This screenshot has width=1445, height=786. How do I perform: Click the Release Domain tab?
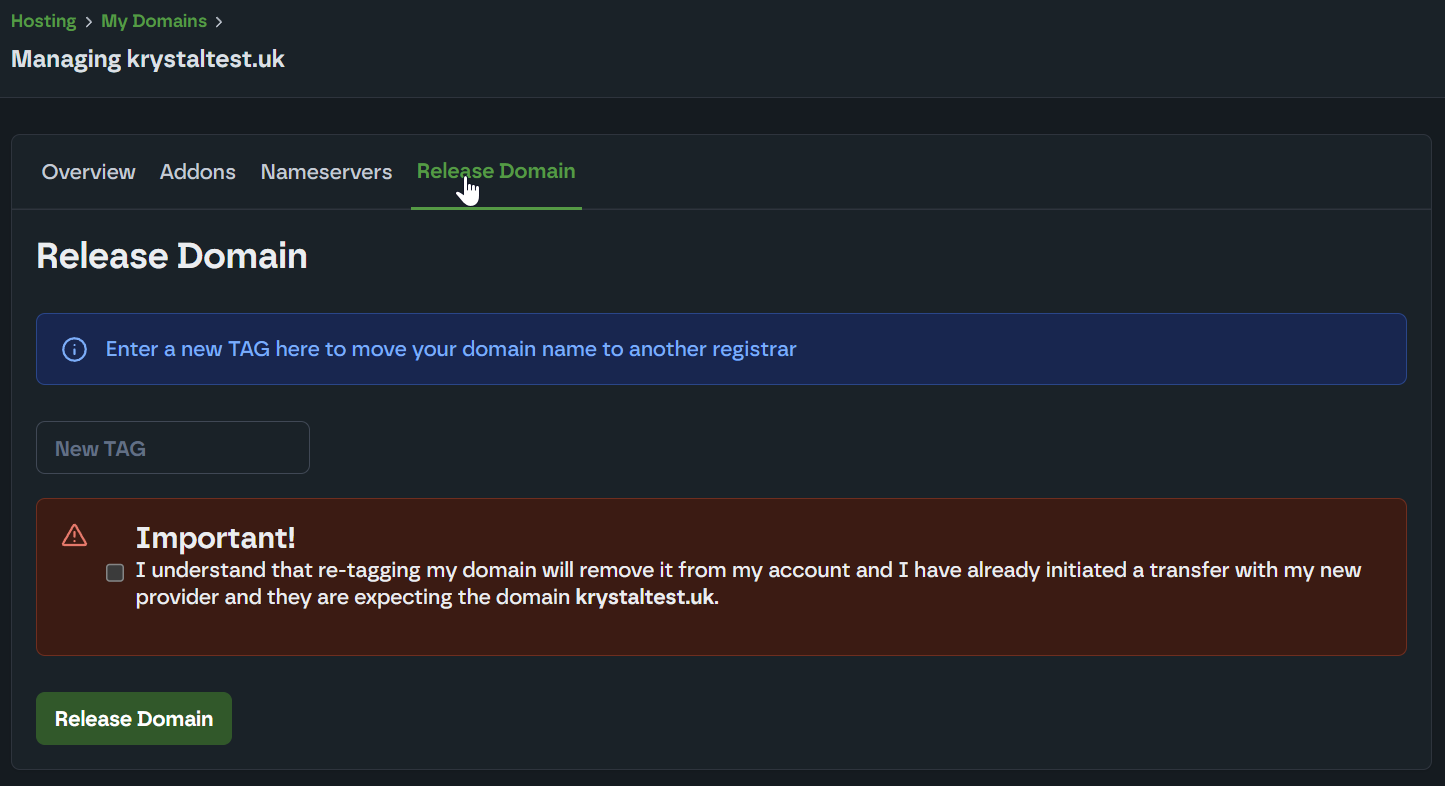(x=496, y=171)
